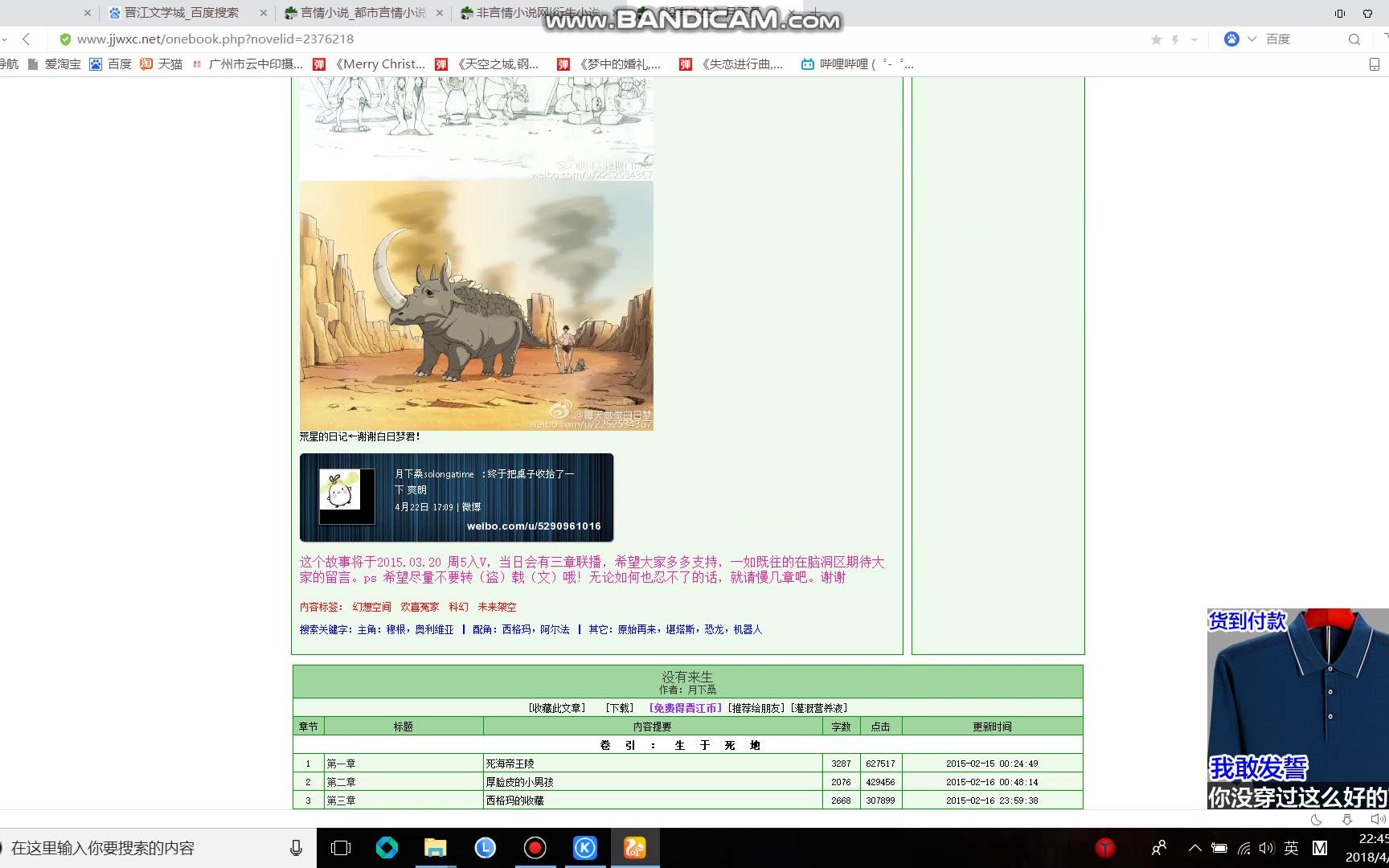Click the green security shield in address bar
1389x868 pixels.
point(65,39)
